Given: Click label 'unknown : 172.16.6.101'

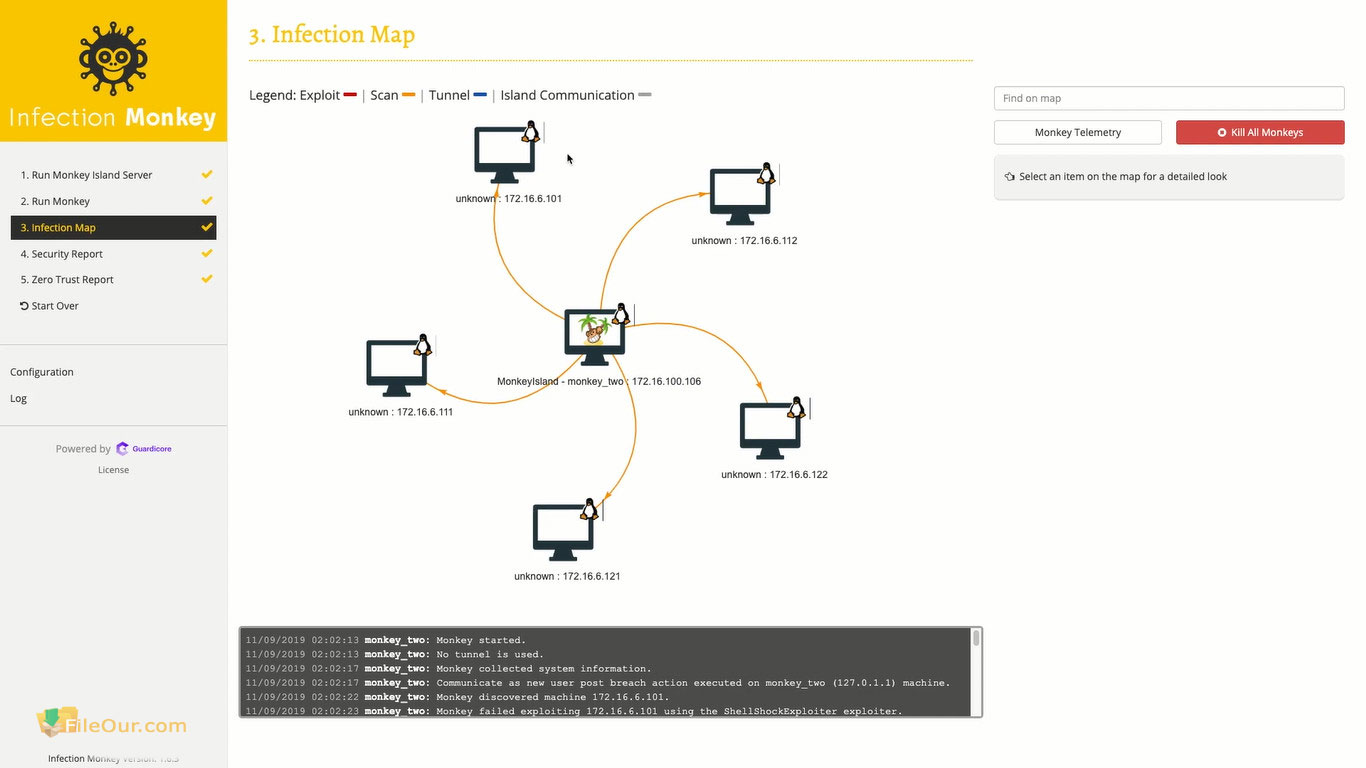Looking at the screenshot, I should [x=509, y=199].
